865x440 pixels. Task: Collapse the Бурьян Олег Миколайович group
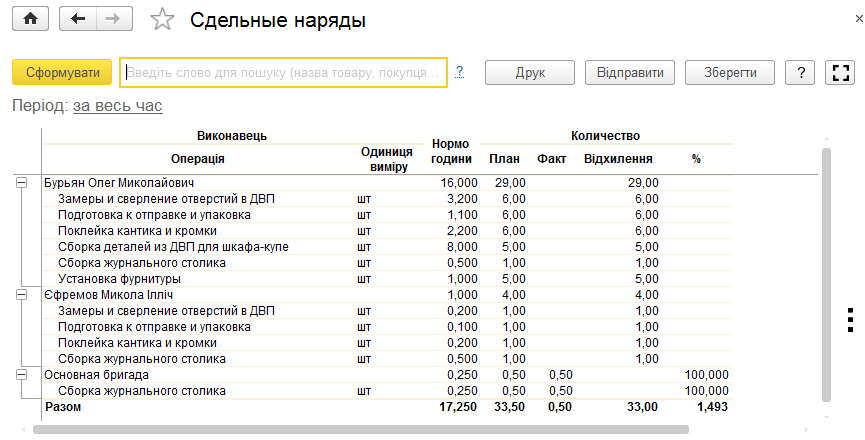point(21,183)
